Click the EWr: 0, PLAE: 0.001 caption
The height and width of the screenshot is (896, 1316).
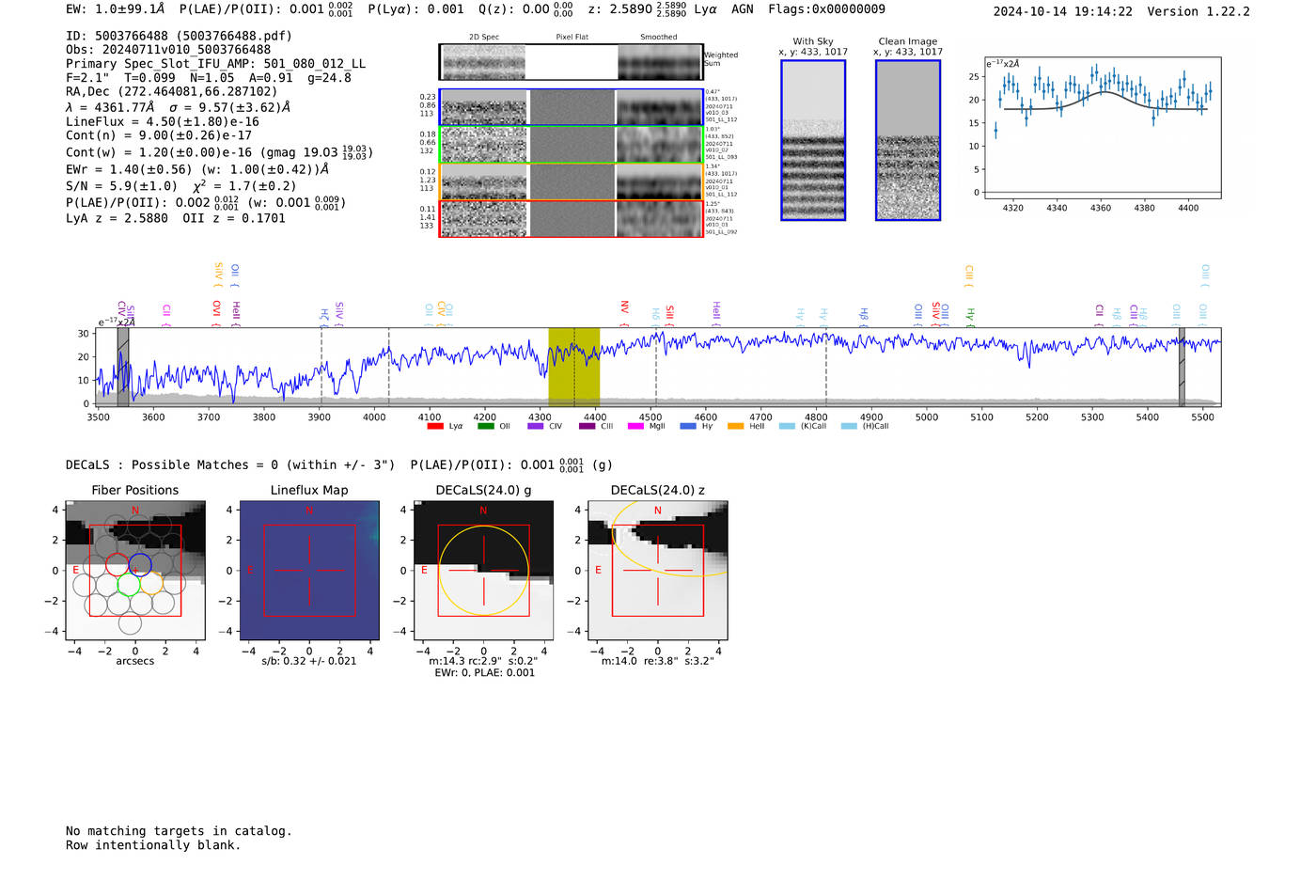[484, 672]
